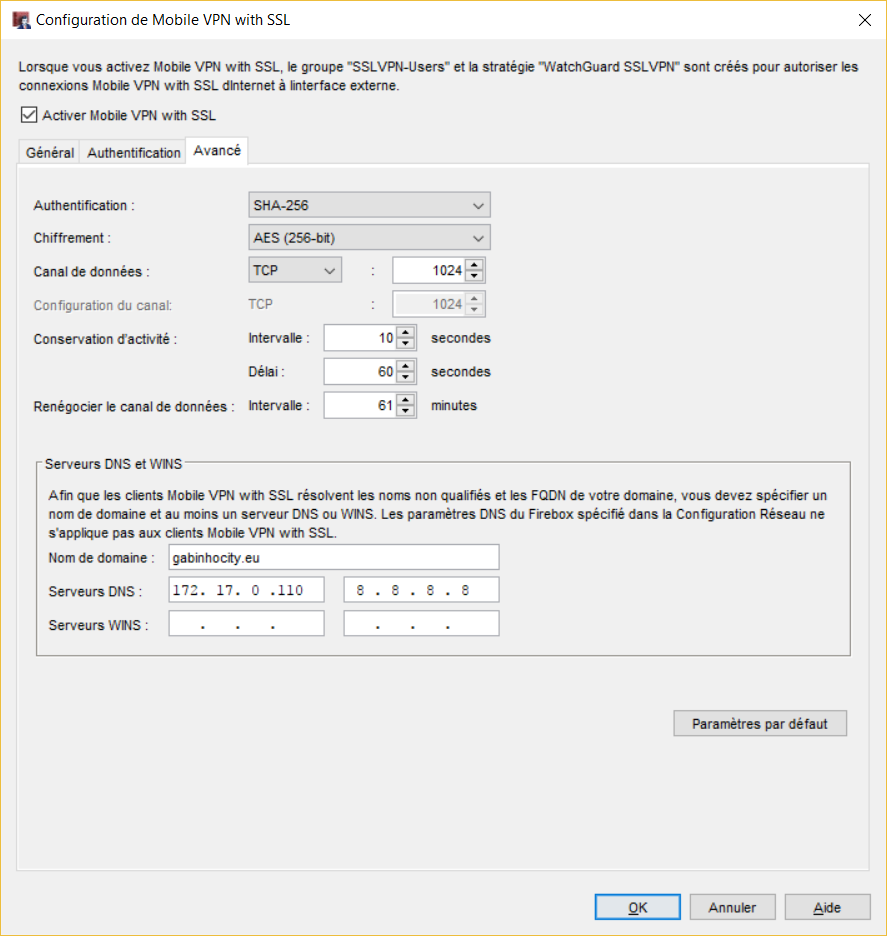
Task: Open help with the Aide button
Action: [x=827, y=907]
